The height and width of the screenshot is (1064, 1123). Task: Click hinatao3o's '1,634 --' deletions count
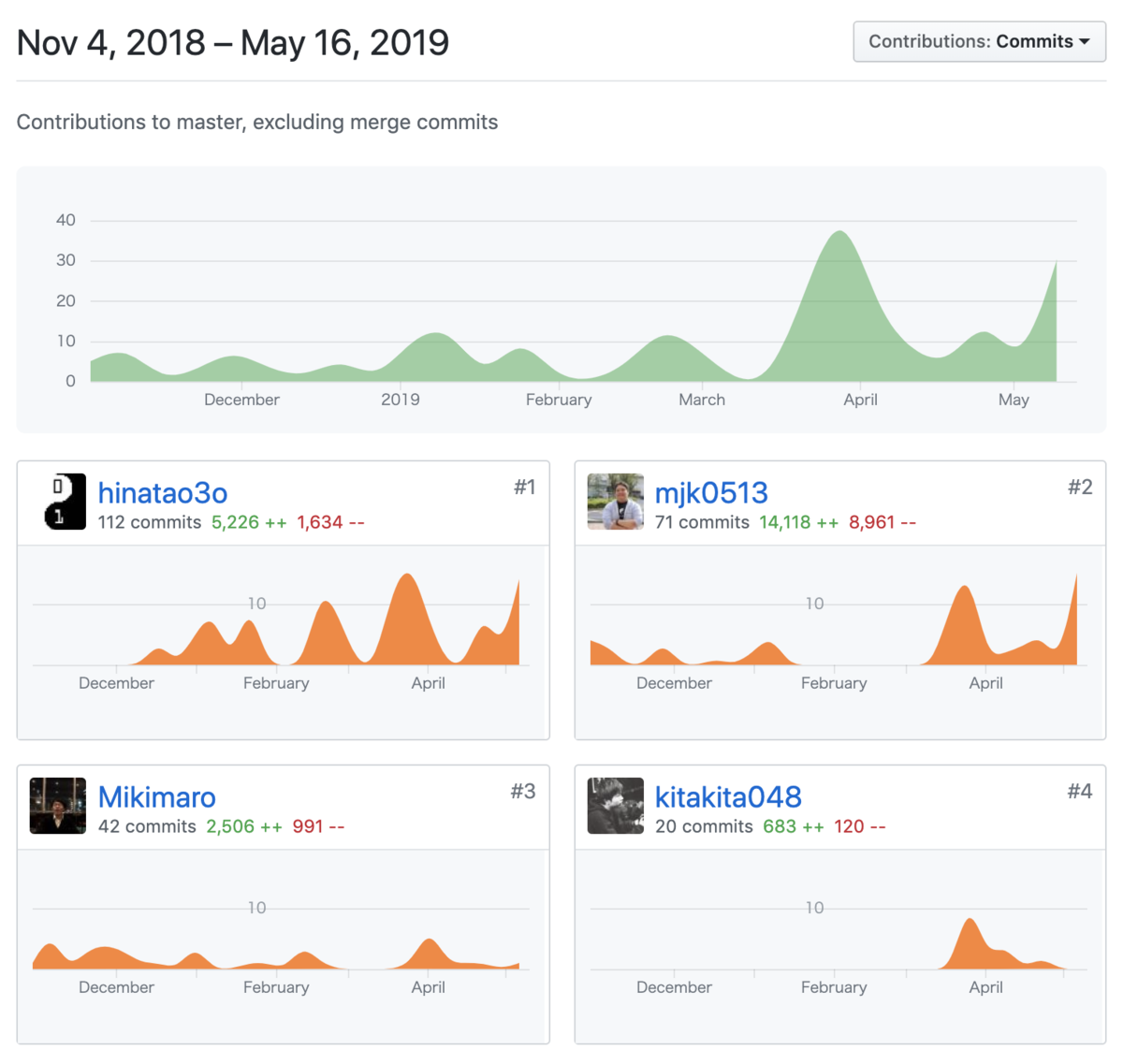coord(330,522)
